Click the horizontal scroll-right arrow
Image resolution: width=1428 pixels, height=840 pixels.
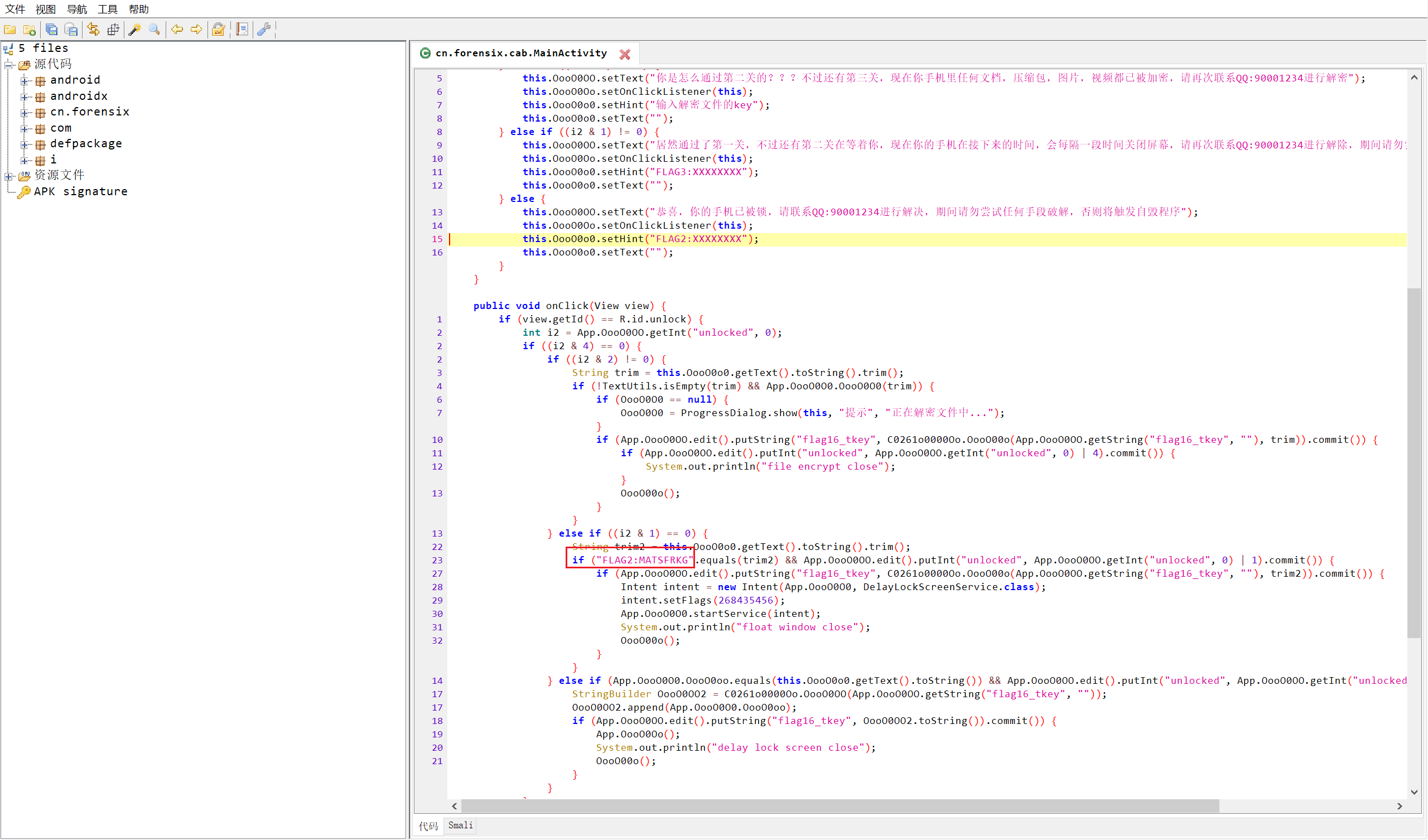[1400, 806]
